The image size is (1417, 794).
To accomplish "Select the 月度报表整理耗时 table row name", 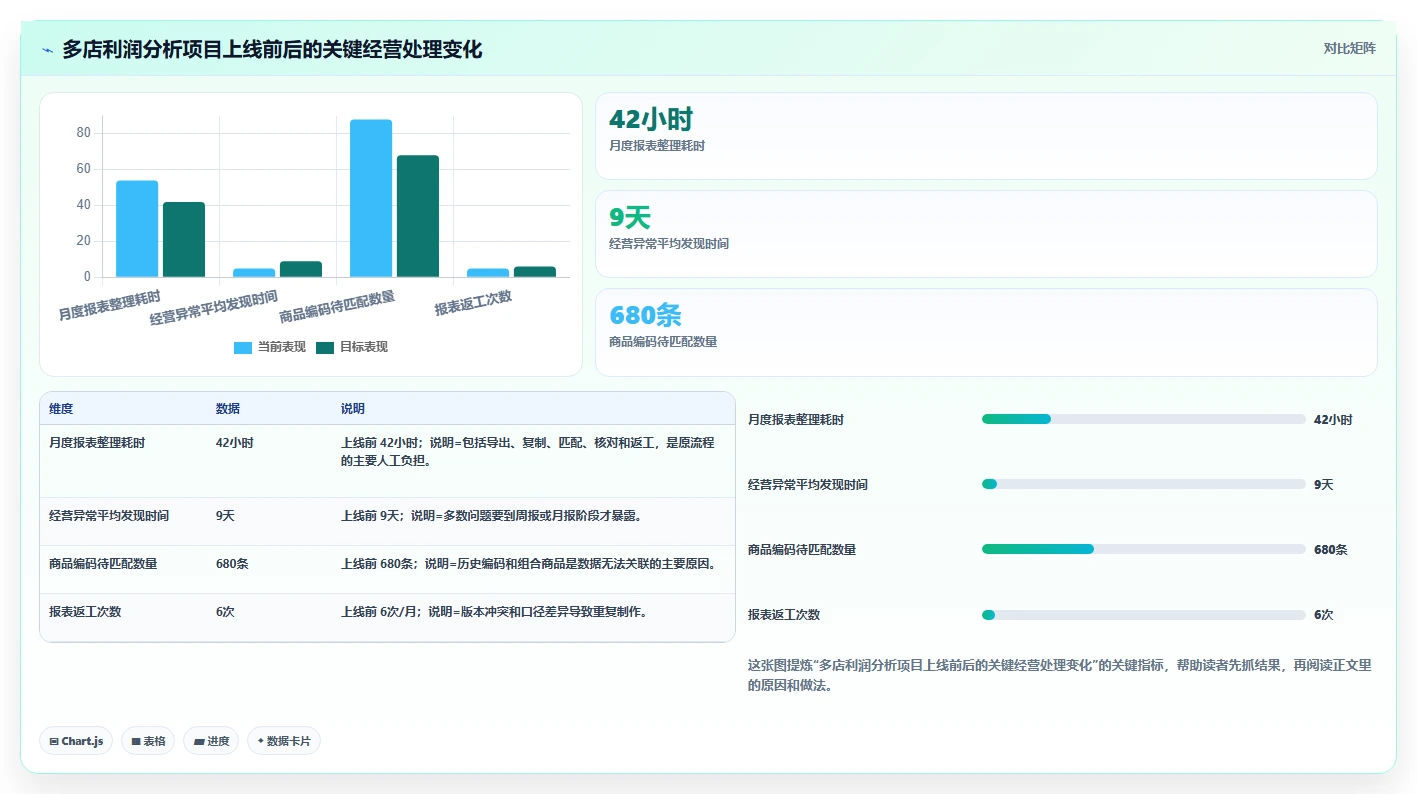I will (97, 443).
